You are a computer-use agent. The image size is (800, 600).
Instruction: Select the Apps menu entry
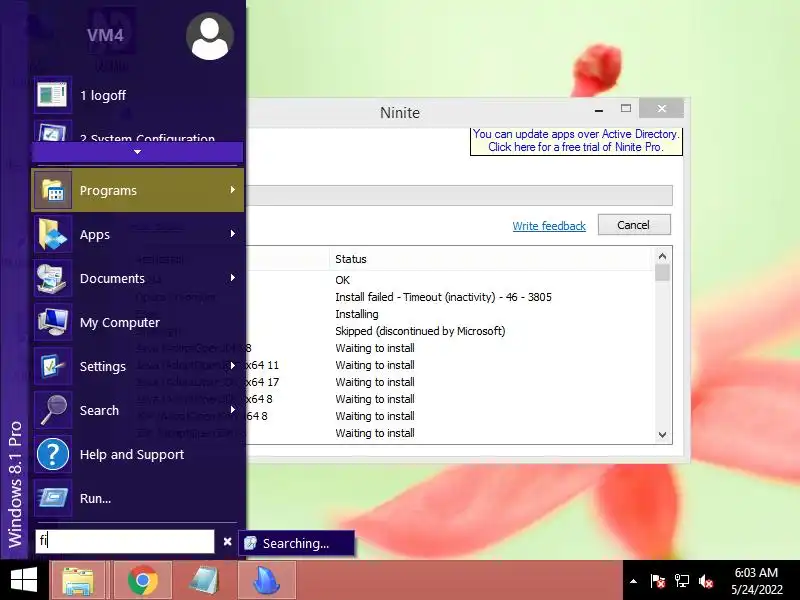coord(137,234)
